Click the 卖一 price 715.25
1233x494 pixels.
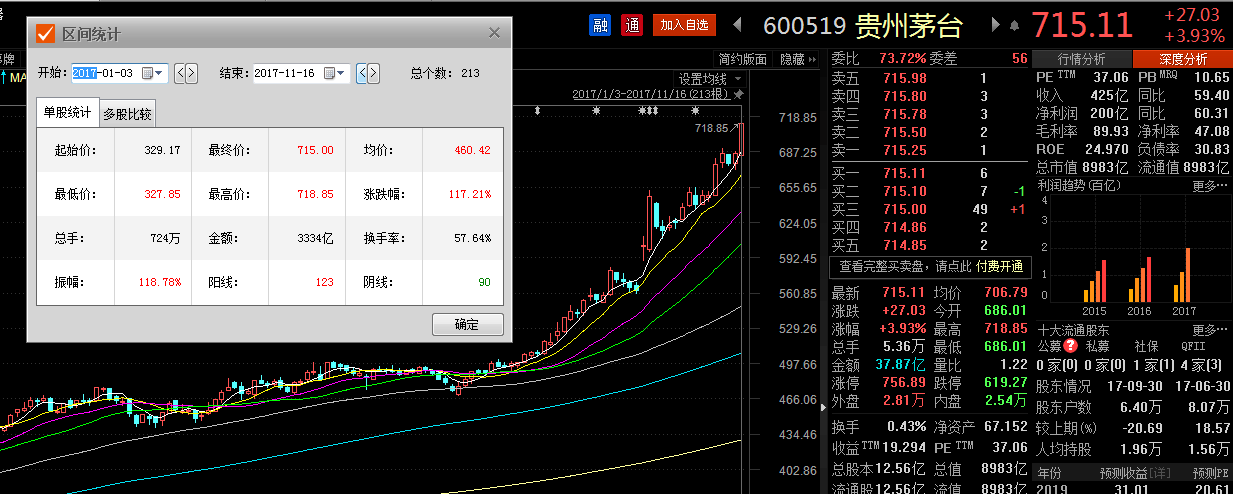point(904,150)
